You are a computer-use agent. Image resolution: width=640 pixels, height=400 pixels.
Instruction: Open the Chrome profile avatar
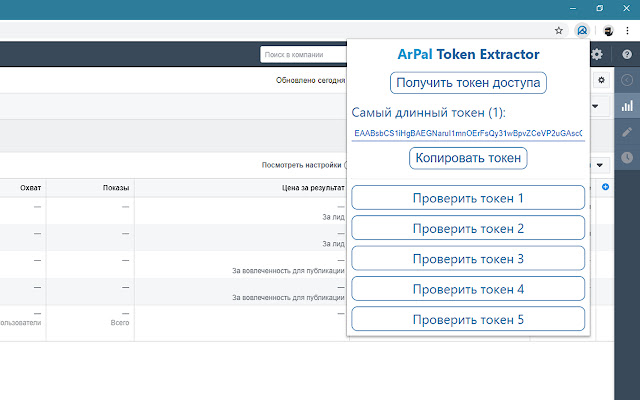[x=608, y=31]
